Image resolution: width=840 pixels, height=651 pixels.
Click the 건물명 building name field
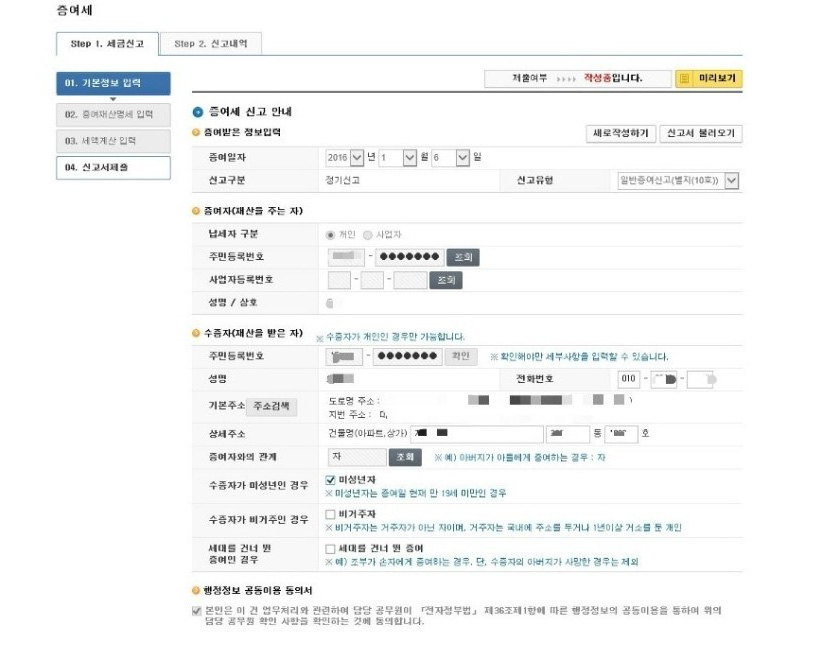pyautogui.click(x=477, y=434)
